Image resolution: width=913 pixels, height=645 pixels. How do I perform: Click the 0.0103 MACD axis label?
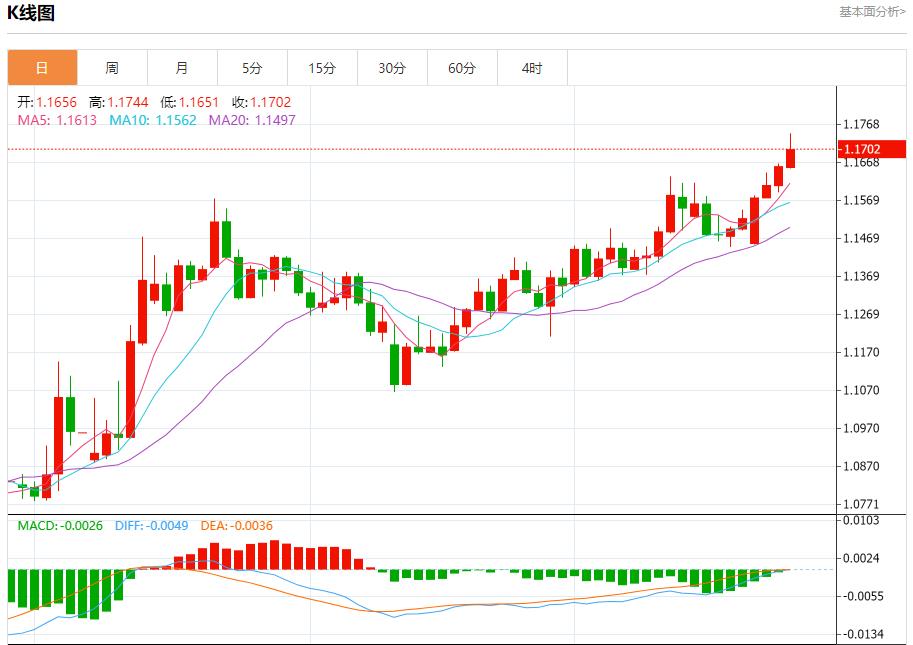point(861,520)
